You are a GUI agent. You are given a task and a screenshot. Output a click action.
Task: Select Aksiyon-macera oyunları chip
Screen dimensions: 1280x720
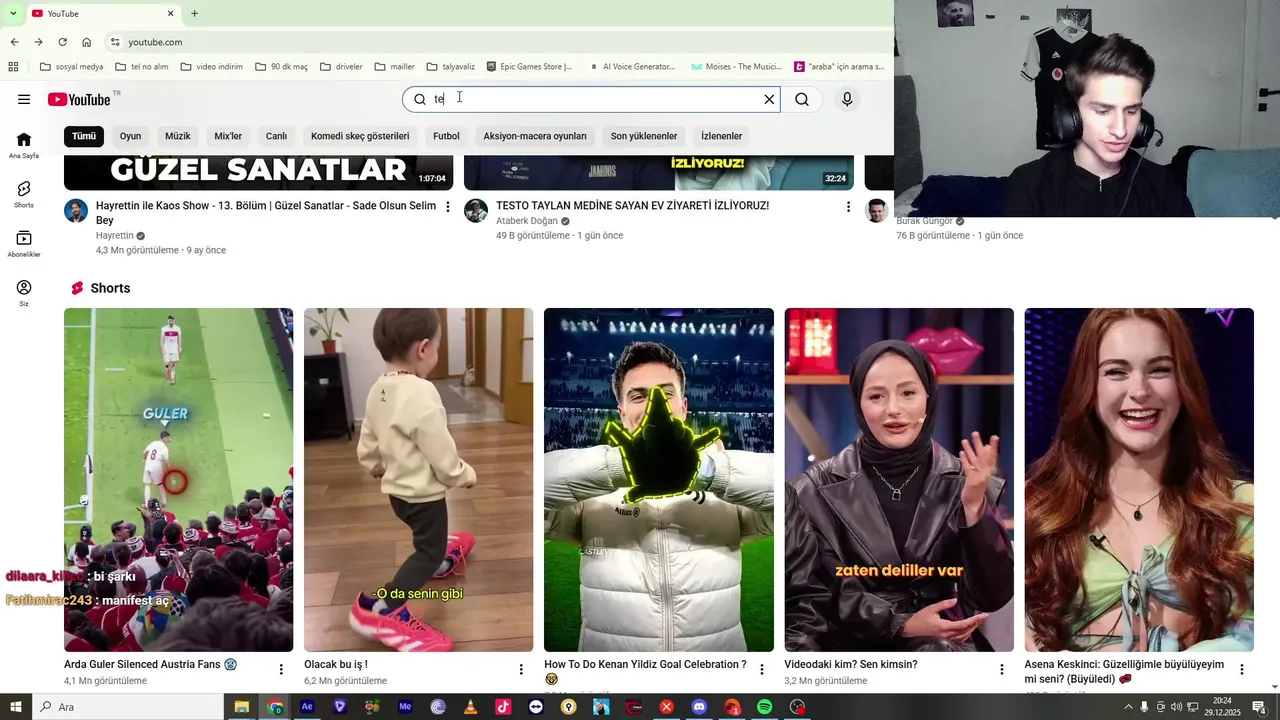(x=535, y=136)
